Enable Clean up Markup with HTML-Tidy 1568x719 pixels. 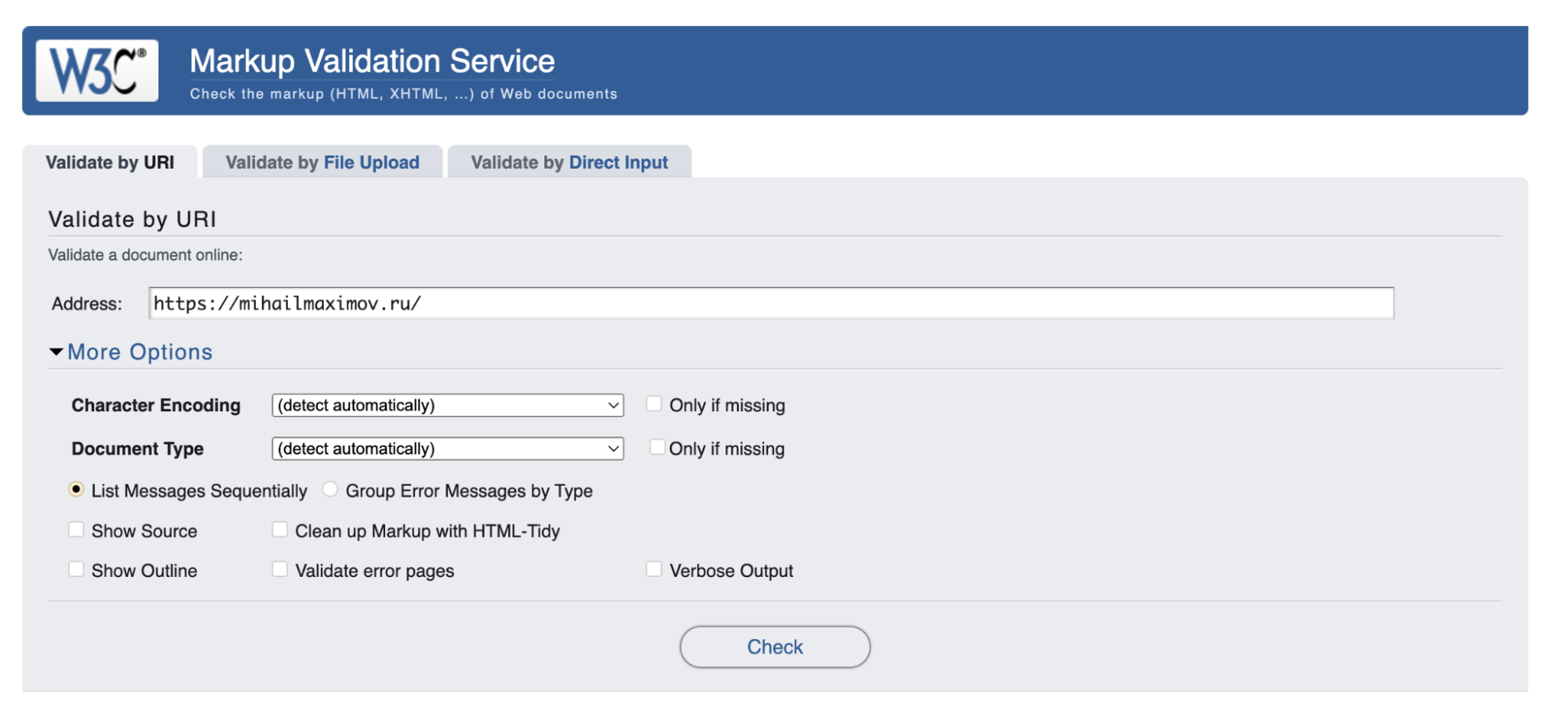coord(279,530)
